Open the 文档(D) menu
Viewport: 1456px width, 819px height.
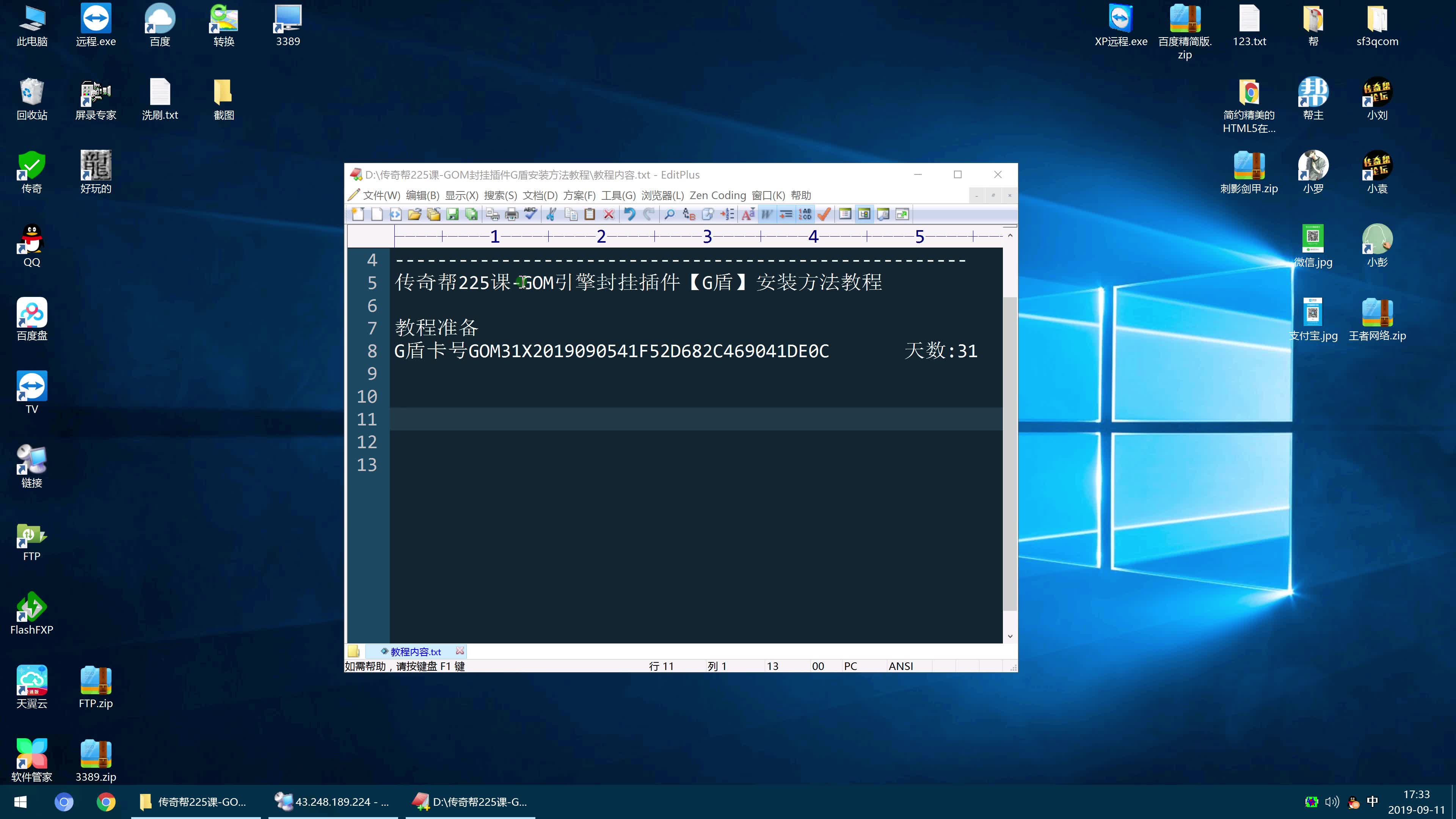540,196
